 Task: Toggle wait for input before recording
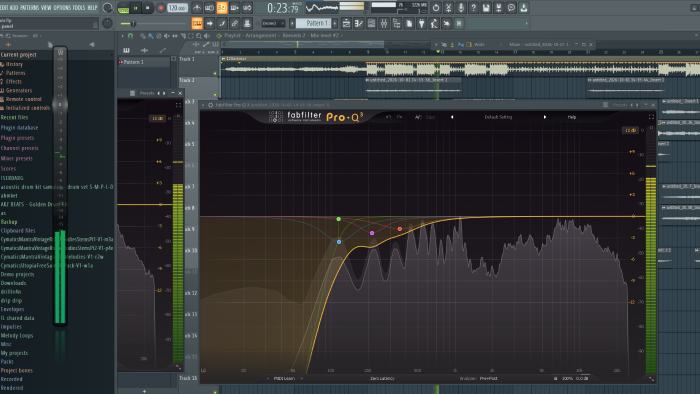tap(209, 8)
